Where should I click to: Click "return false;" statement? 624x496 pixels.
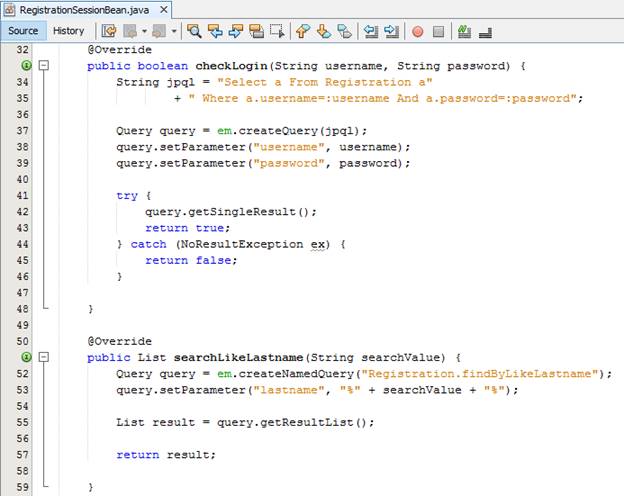pos(191,260)
